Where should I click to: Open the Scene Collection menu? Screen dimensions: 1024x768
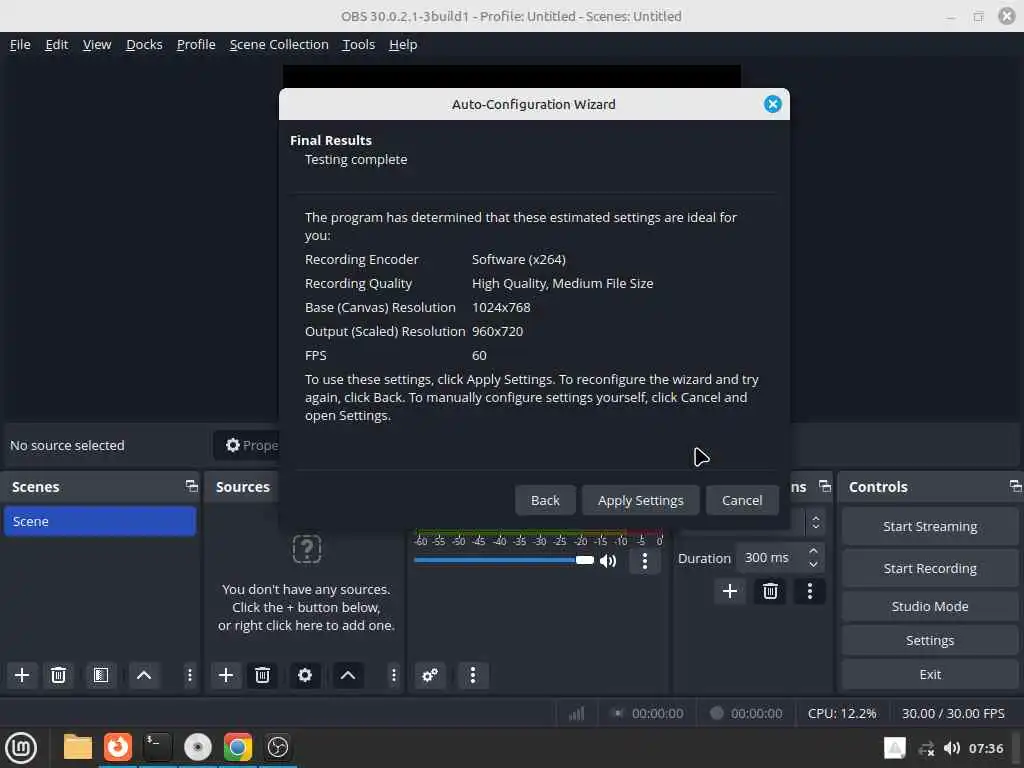click(279, 44)
